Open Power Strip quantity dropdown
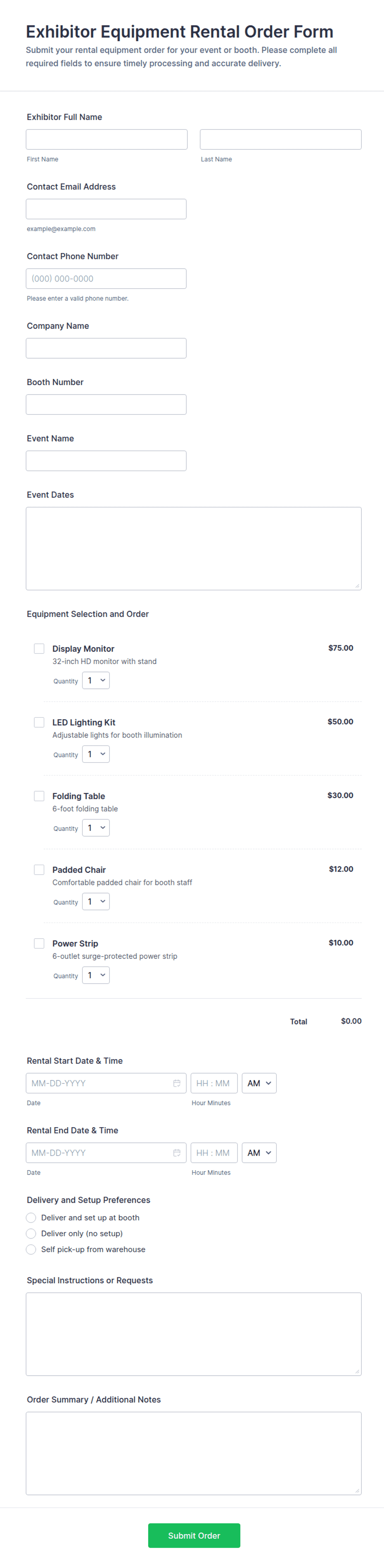This screenshot has width=384, height=1568. click(96, 975)
